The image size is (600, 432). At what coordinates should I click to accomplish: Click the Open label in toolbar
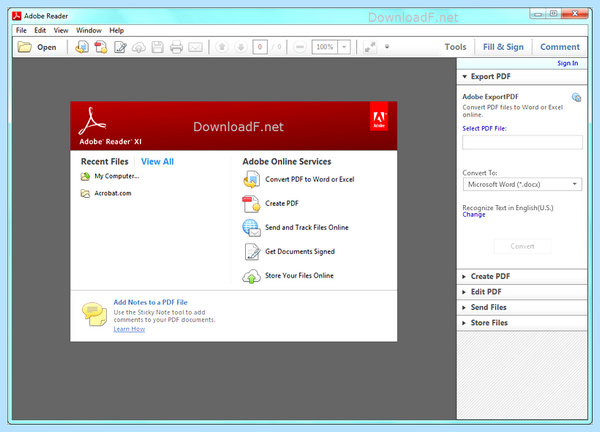[x=47, y=47]
